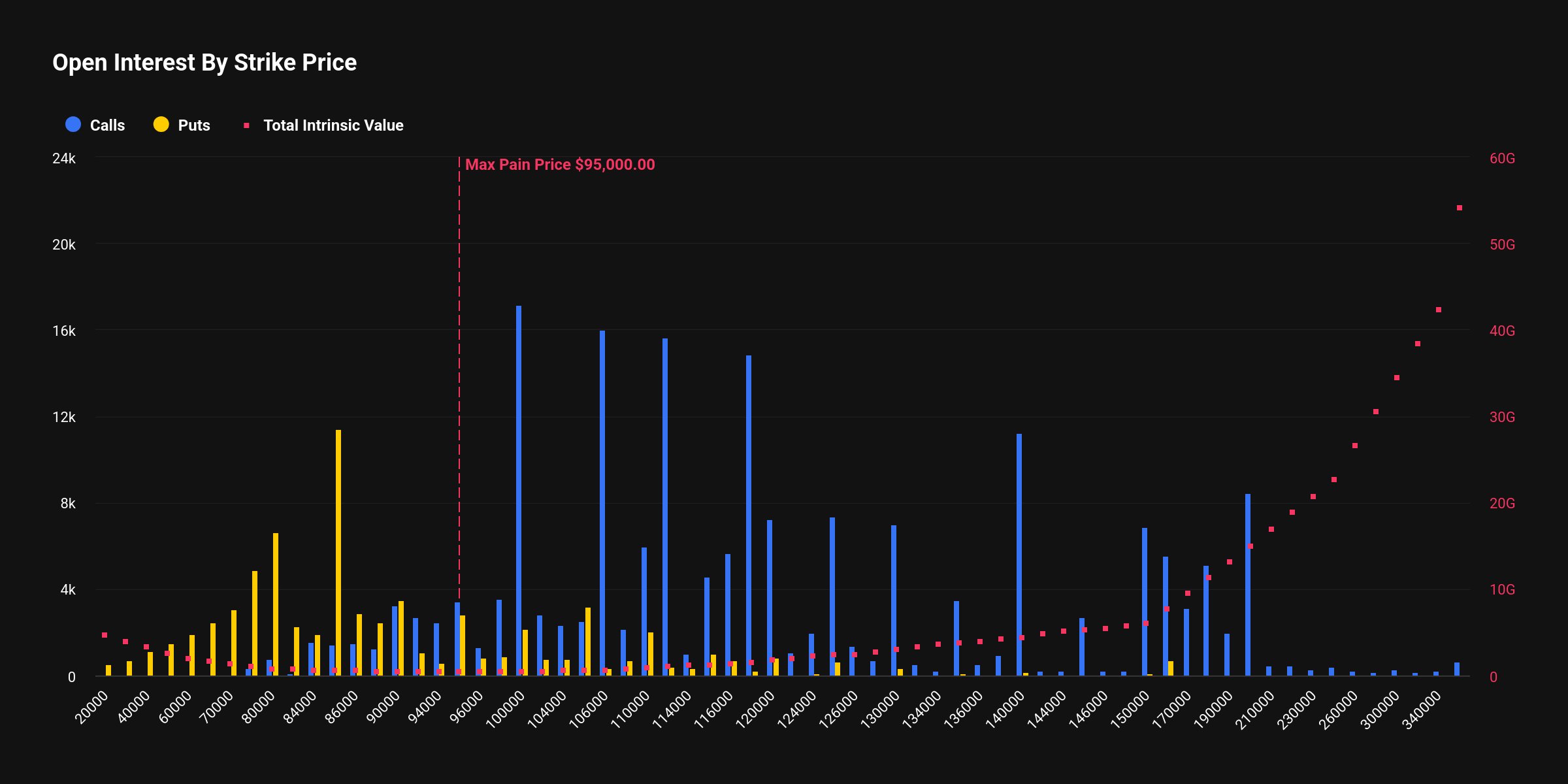Click the Max Pain Price $95,000.00 label

(x=561, y=165)
